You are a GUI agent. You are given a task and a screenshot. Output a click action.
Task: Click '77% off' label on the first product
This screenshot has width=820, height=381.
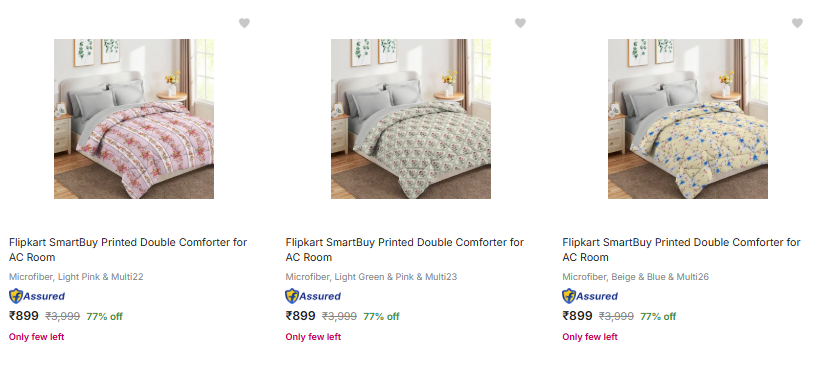point(105,316)
